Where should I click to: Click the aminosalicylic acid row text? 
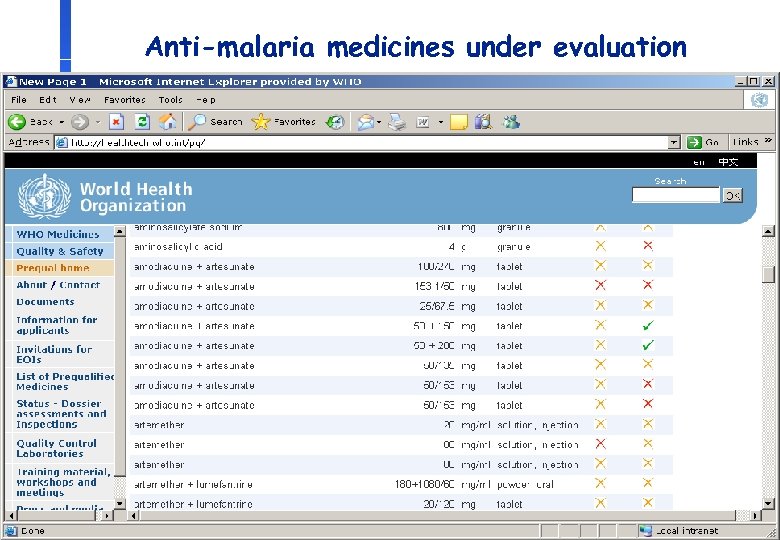[178, 247]
